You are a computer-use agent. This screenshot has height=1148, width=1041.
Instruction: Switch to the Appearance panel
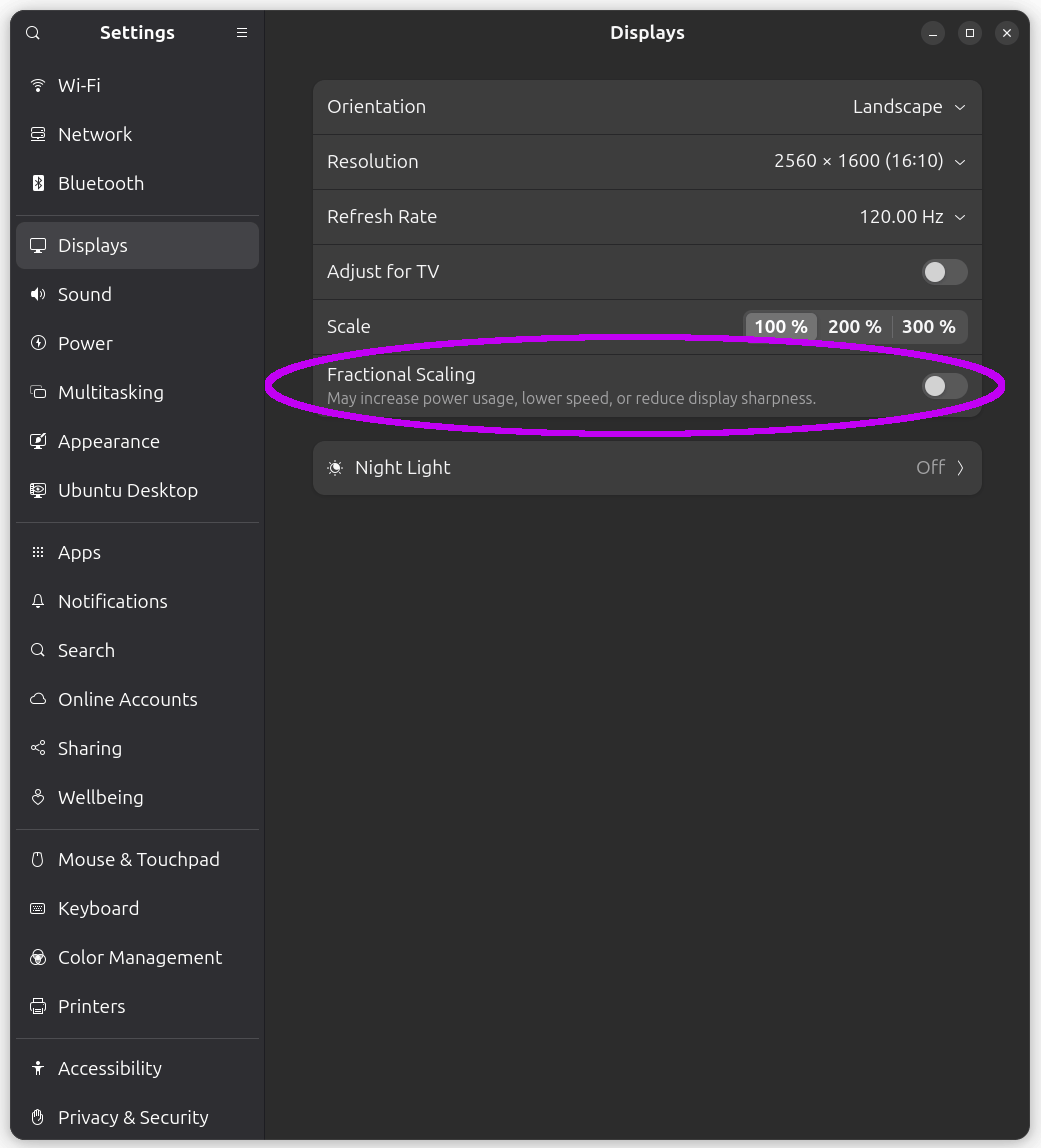108,441
